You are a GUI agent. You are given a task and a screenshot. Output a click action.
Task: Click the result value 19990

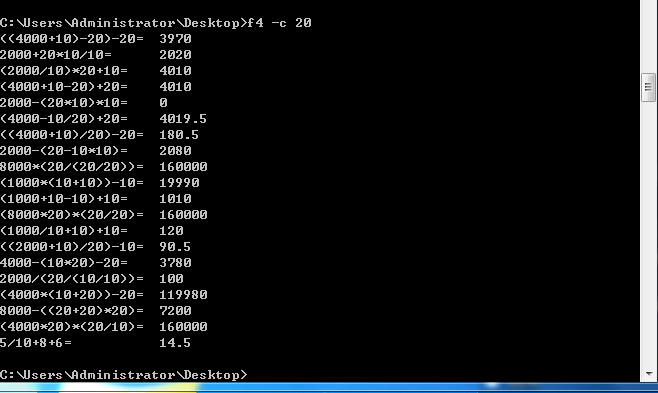(x=180, y=182)
